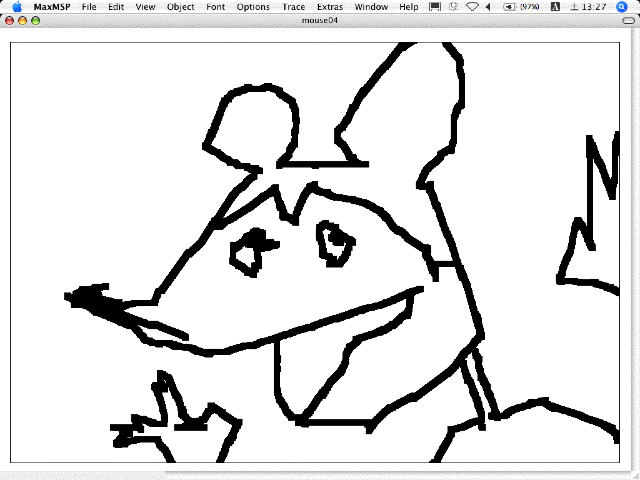Open the battery 97% status menu
Image resolution: width=640 pixels, height=480 pixels.
pos(521,7)
